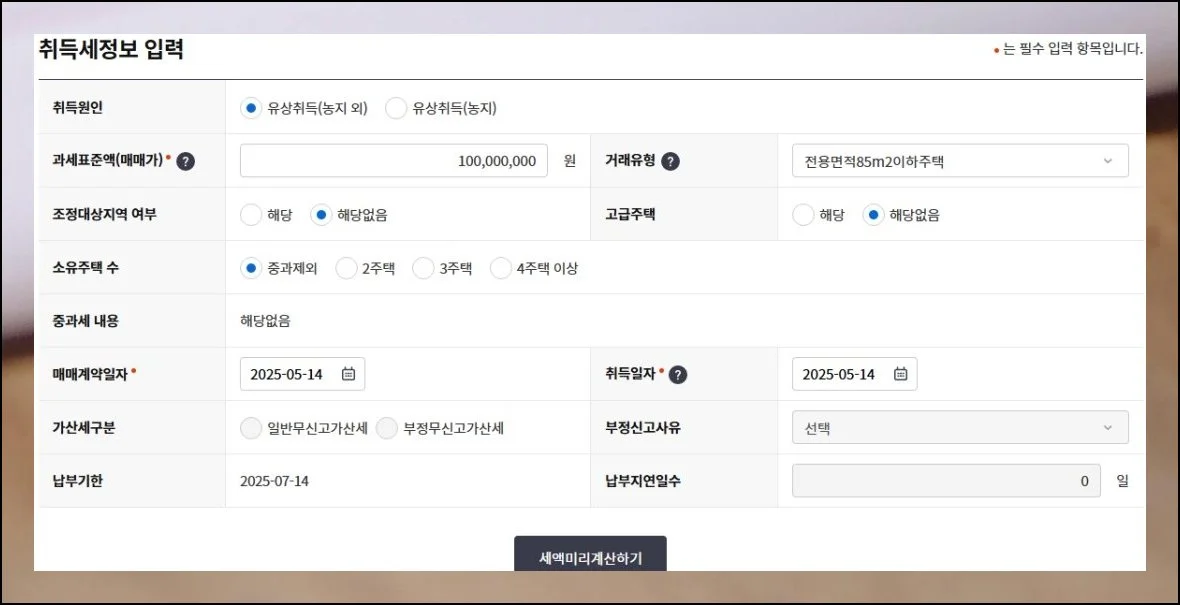Click help icon beside 거래유형 label
1180x605 pixels.
pyautogui.click(x=670, y=161)
